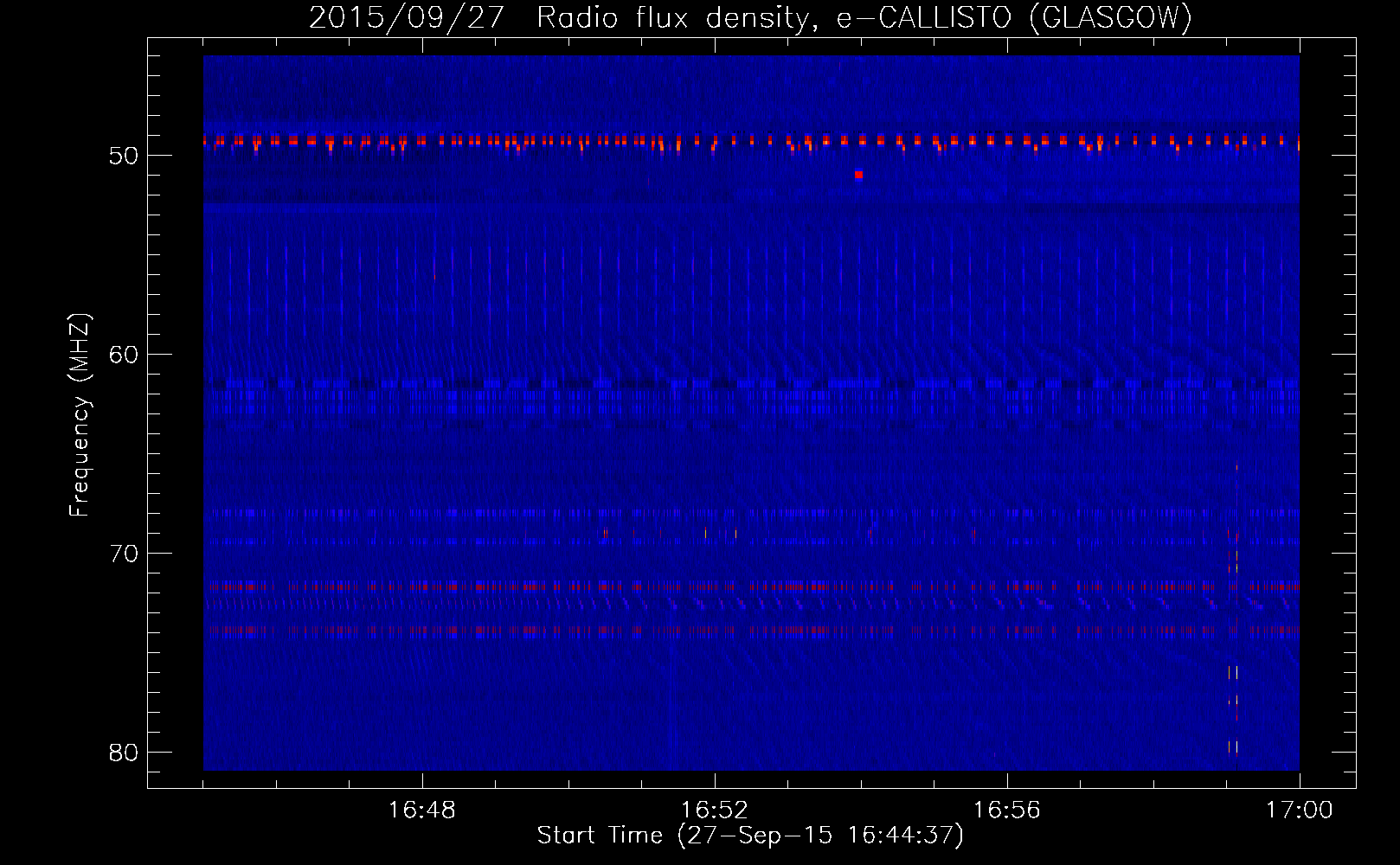Click the 50 frequency axis label
Image resolution: width=1400 pixels, height=865 pixels.
point(124,156)
